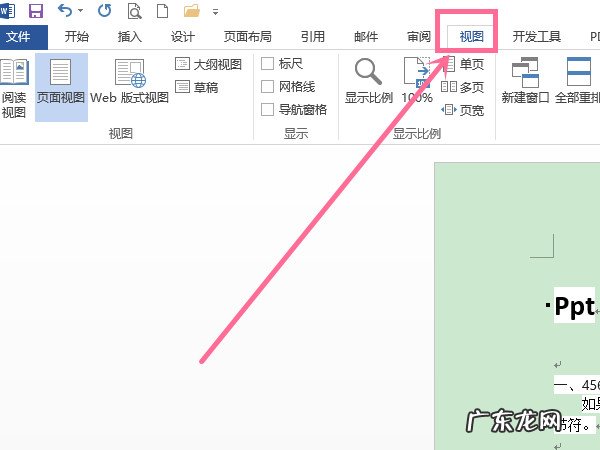Expand the Undo history dropdown arrow
The height and width of the screenshot is (450, 600).
pos(80,11)
